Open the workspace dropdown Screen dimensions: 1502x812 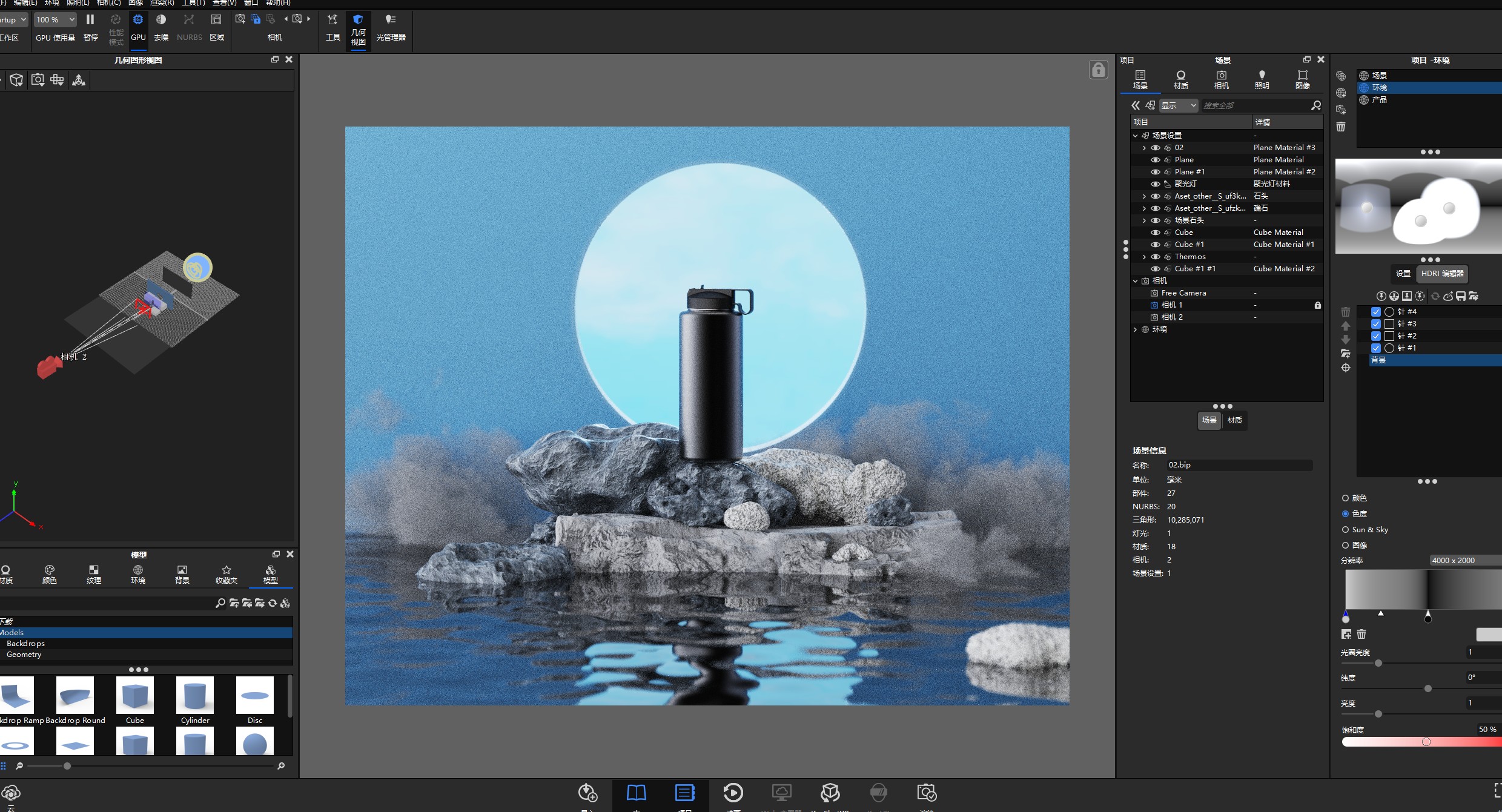click(x=13, y=19)
